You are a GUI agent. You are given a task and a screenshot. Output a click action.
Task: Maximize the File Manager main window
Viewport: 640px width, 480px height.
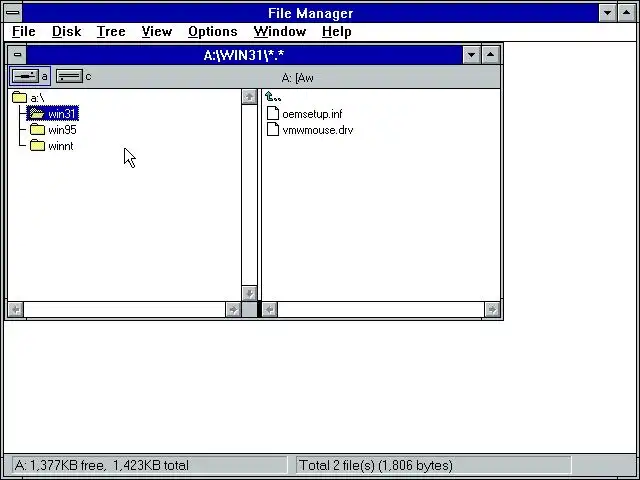pyautogui.click(x=627, y=13)
